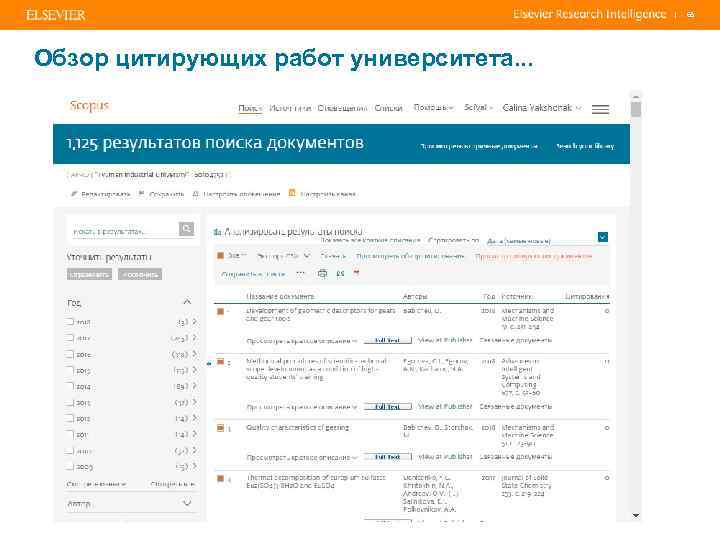Click Search your library link

click(585, 146)
